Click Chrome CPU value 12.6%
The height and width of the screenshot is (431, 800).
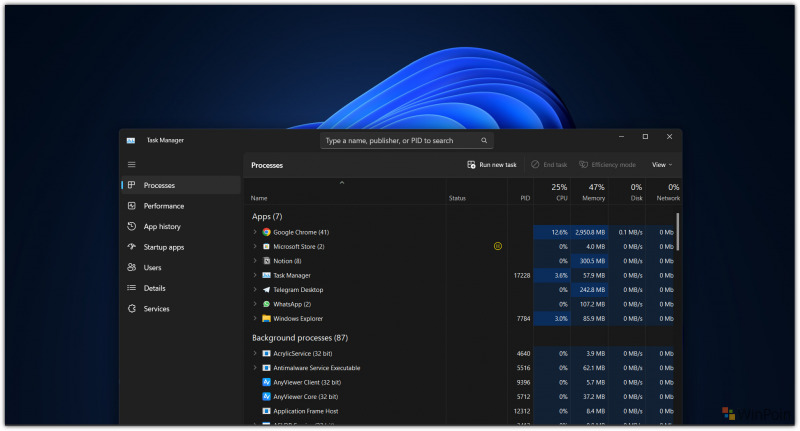pos(560,232)
